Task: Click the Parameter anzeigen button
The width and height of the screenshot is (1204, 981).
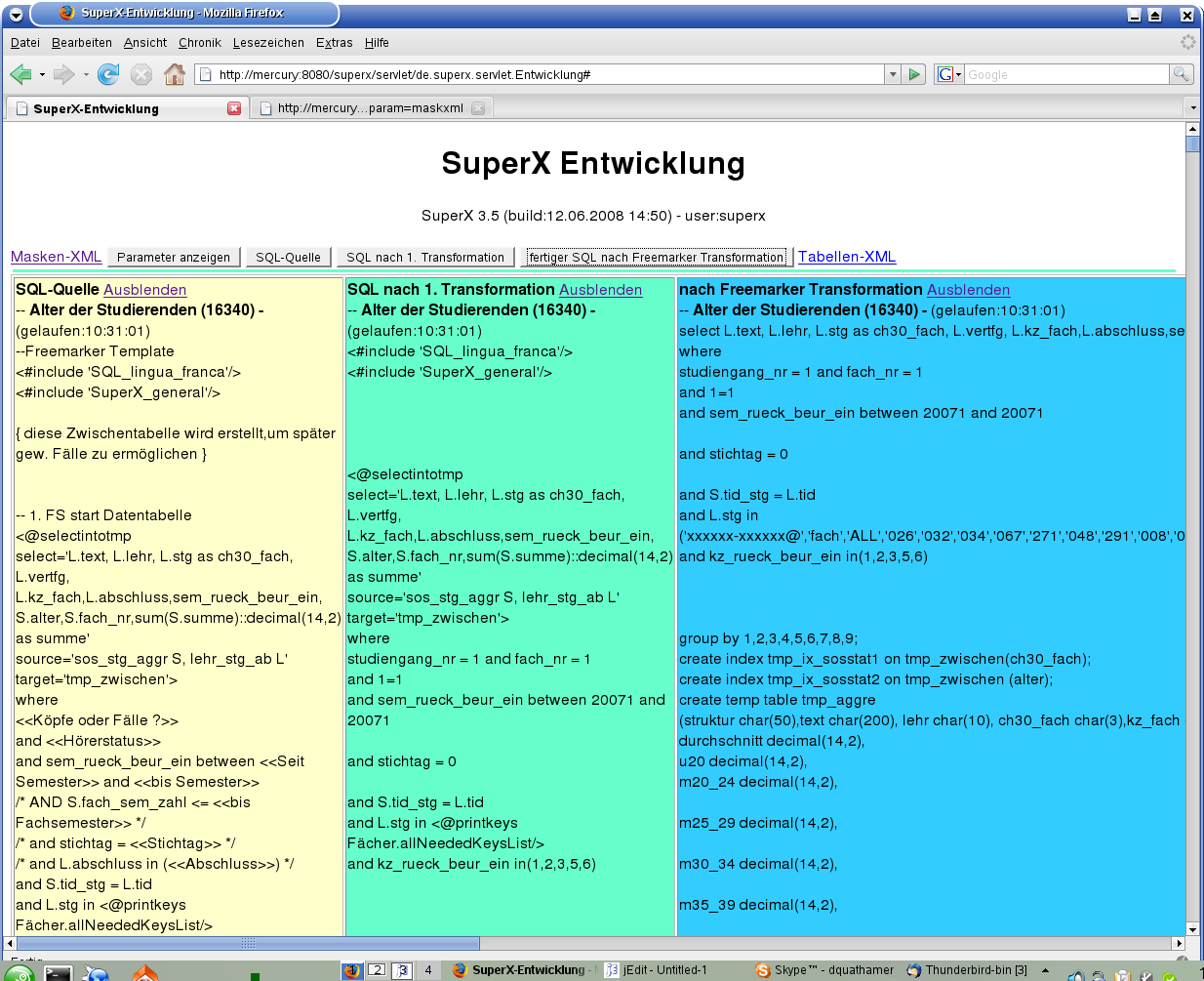Action: tap(174, 258)
